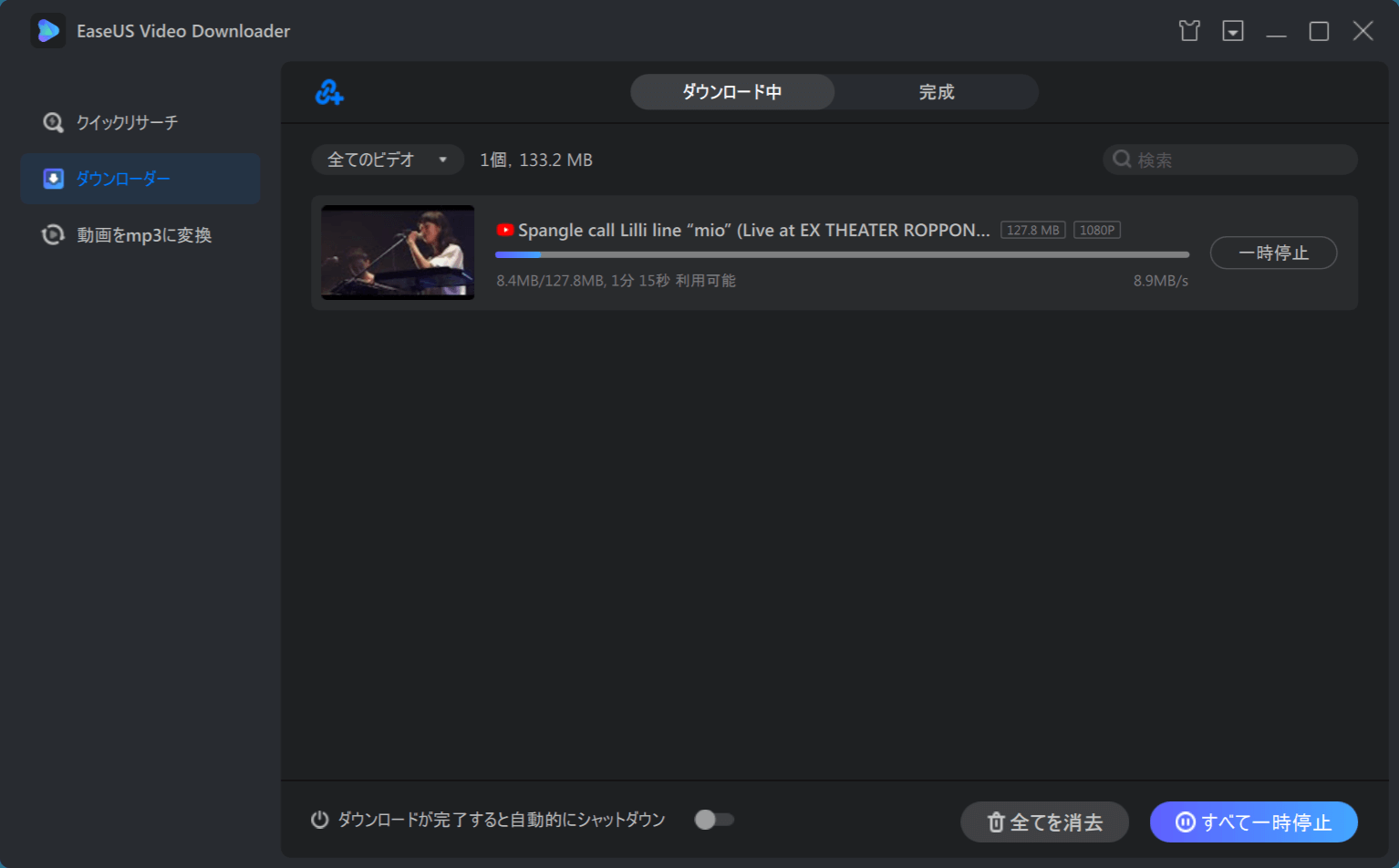Toggle auto shutdown after download switch
The image size is (1399, 868).
tap(714, 820)
